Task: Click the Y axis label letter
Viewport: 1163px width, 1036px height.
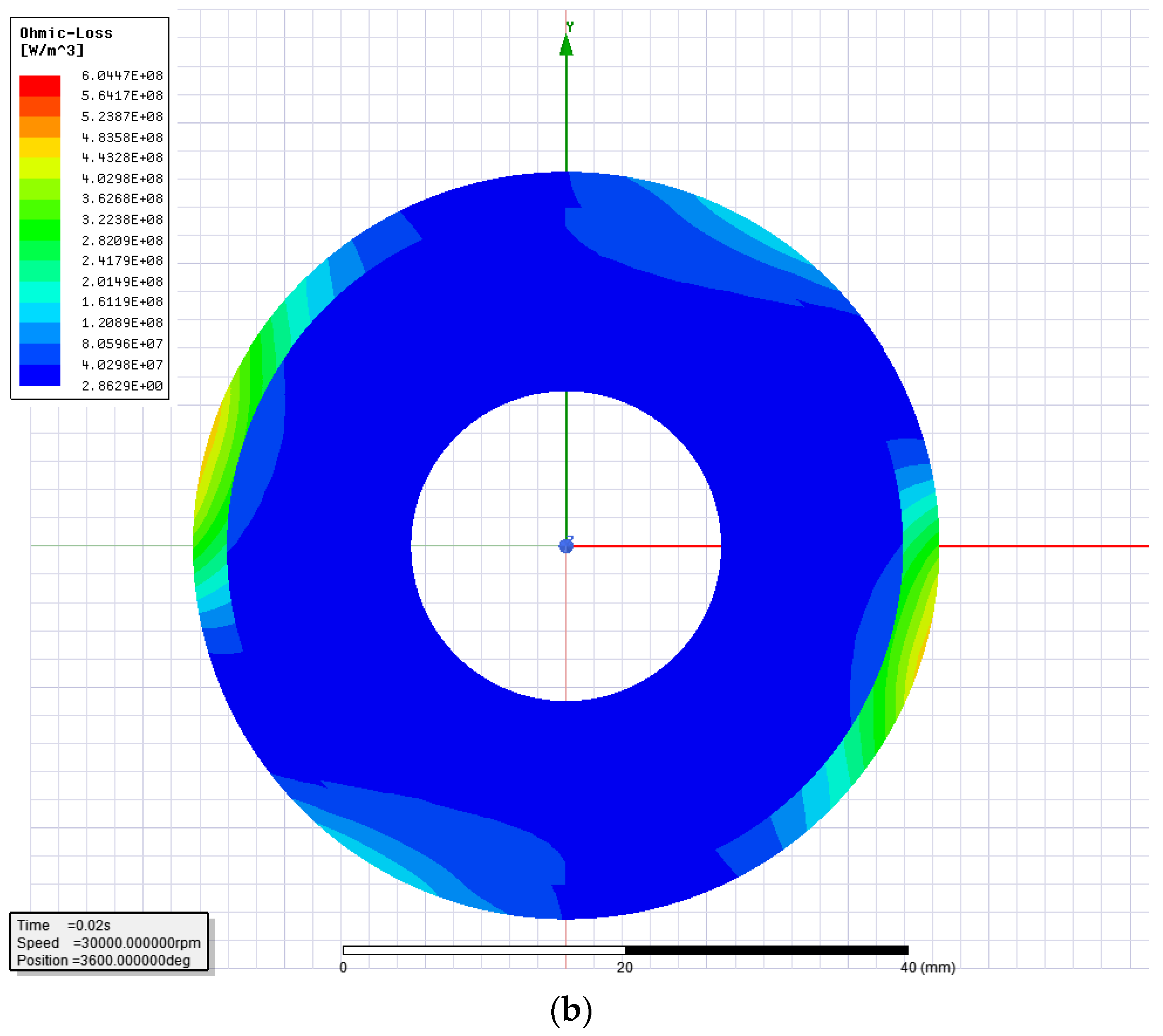Action: [570, 26]
